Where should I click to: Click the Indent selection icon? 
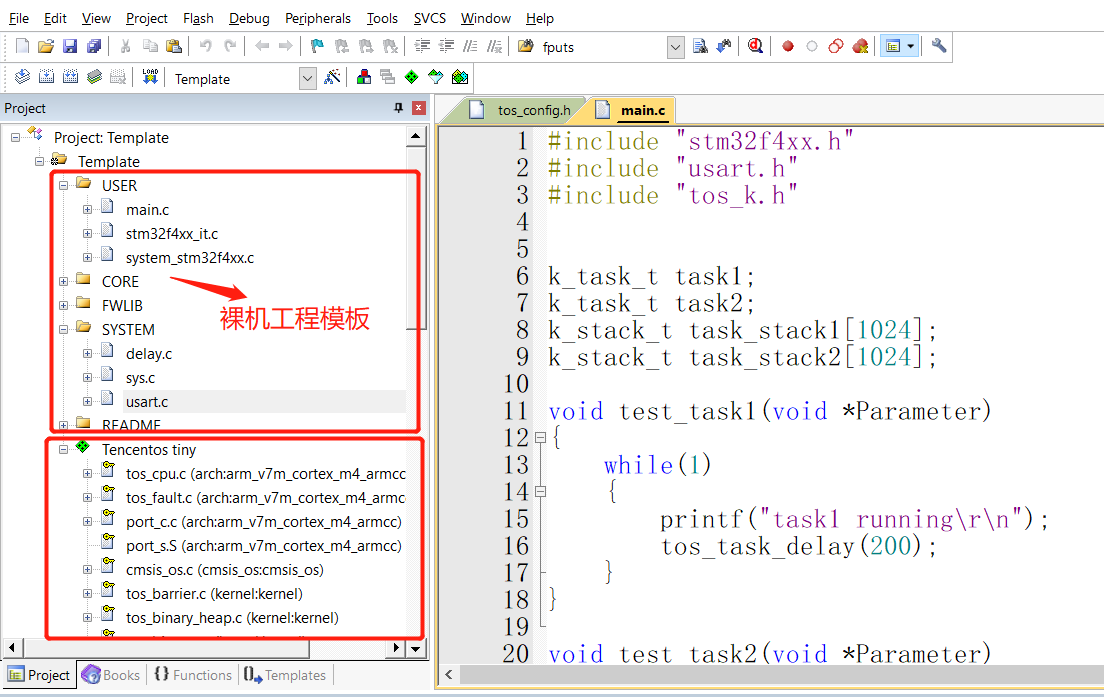pyautogui.click(x=422, y=46)
